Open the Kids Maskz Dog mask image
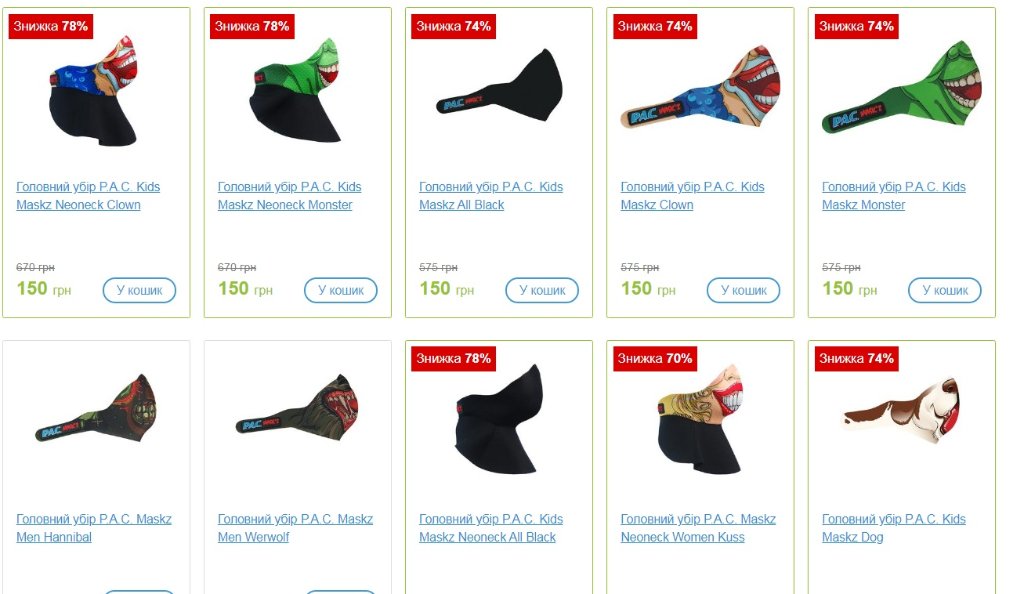 (901, 411)
